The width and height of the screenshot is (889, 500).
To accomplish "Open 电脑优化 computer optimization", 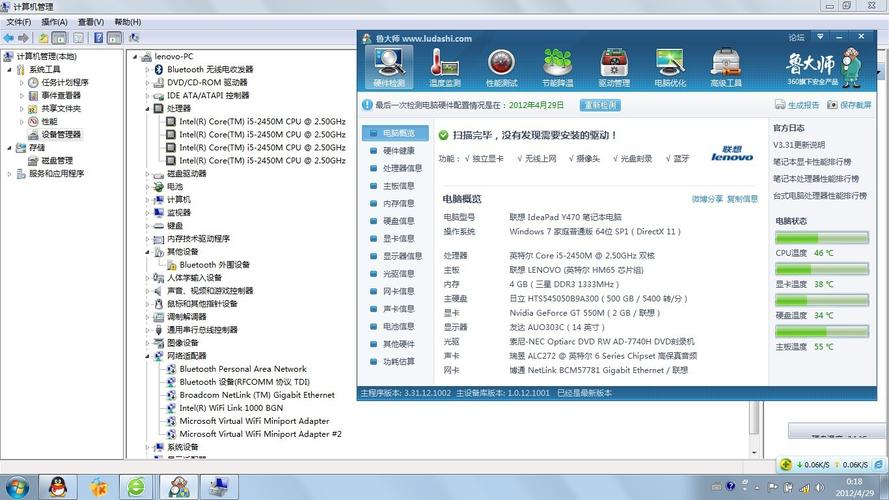I will click(670, 67).
